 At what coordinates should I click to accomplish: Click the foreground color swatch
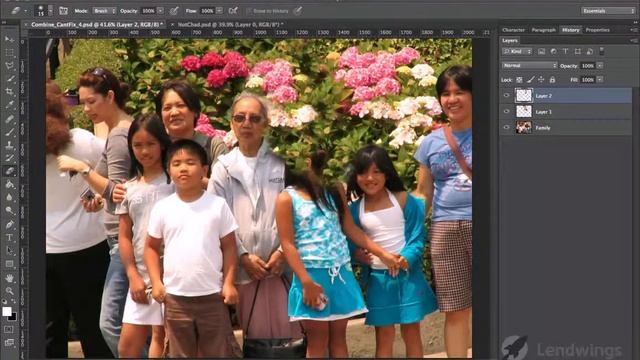[x=7, y=311]
